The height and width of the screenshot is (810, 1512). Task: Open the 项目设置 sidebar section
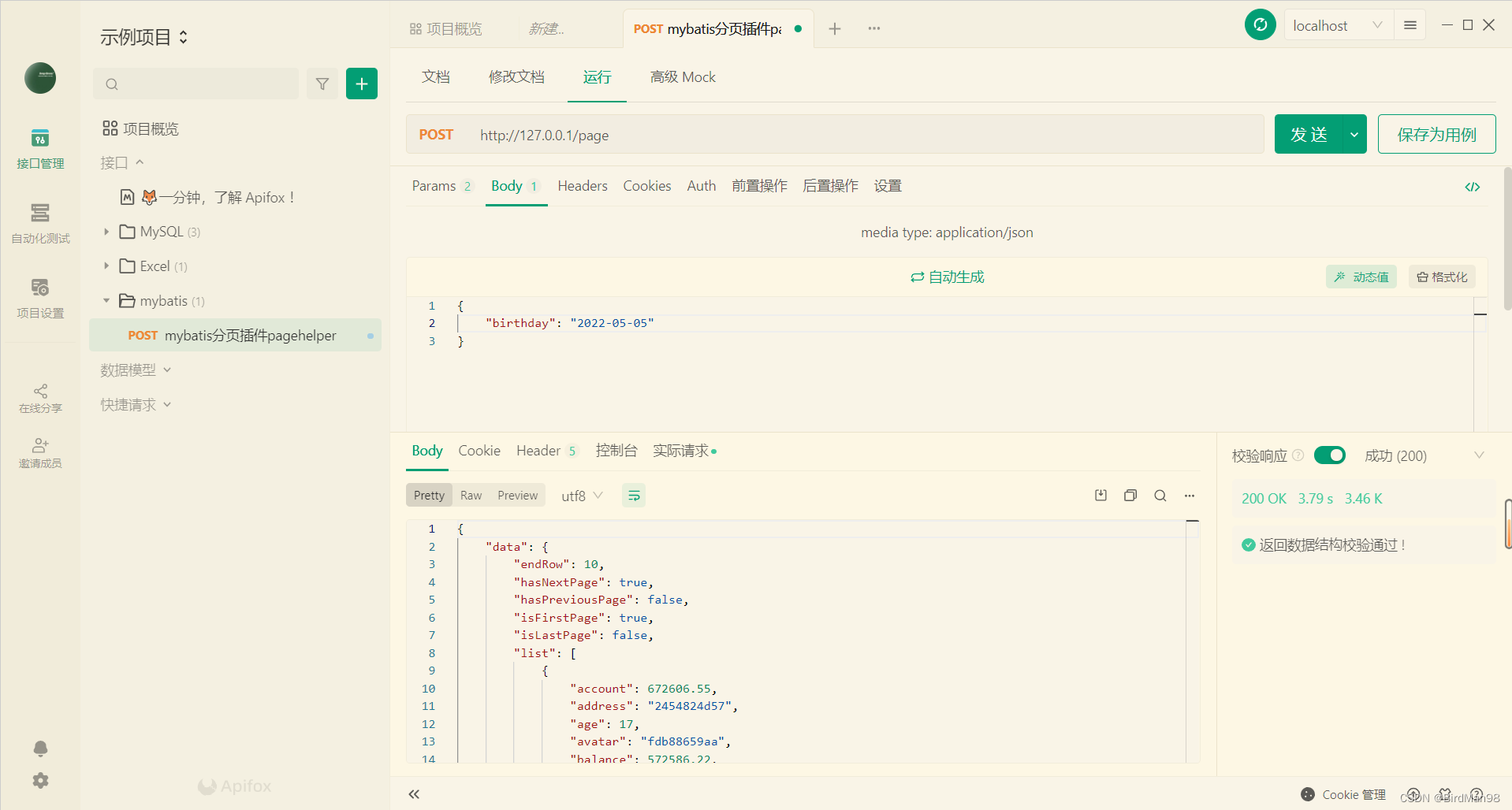(x=40, y=299)
